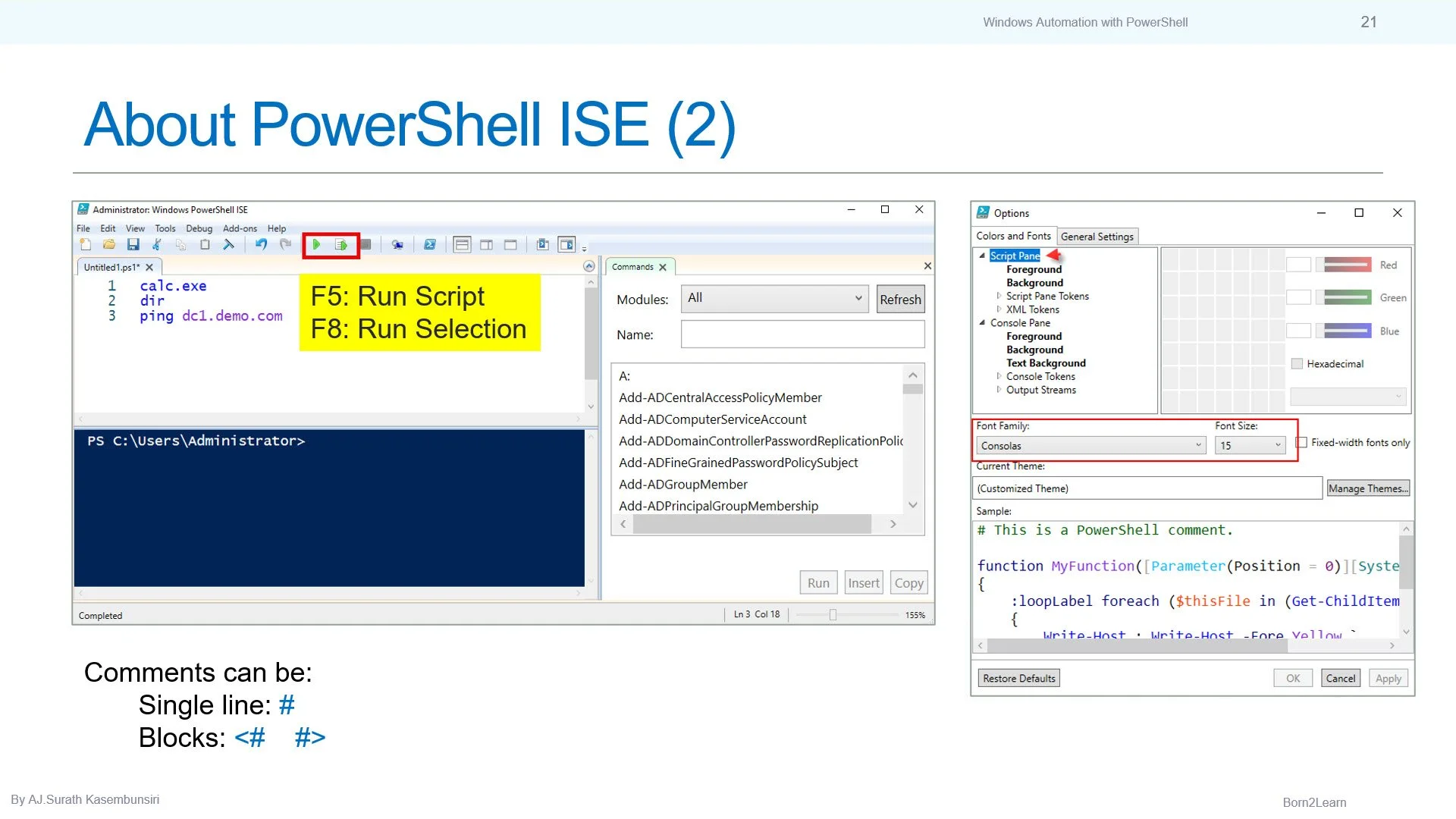
Task: Enable Fixed-width fonts only checkbox
Action: 1302,442
